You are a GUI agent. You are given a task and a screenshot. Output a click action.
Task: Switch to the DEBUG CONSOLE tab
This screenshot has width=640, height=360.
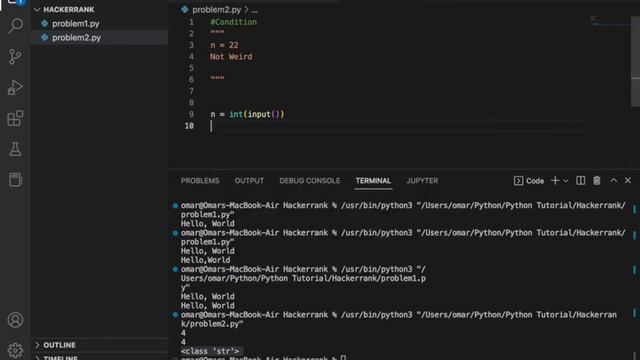(x=309, y=181)
